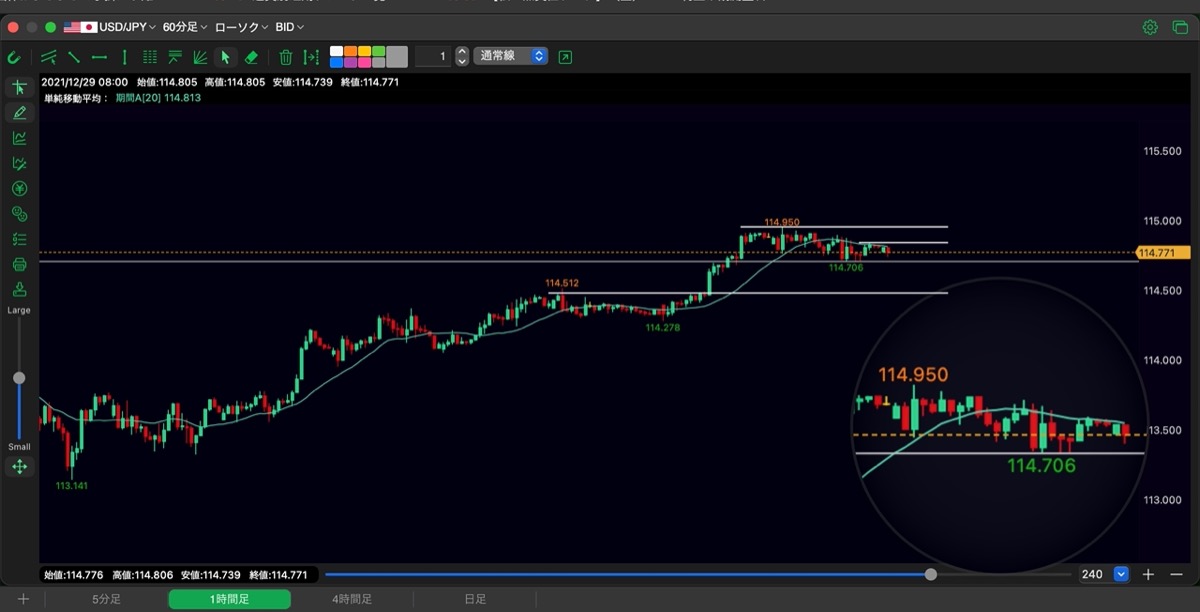Image resolution: width=1200 pixels, height=612 pixels.
Task: Expand the 60分足 timeframe dropdown
Action: [x=185, y=27]
